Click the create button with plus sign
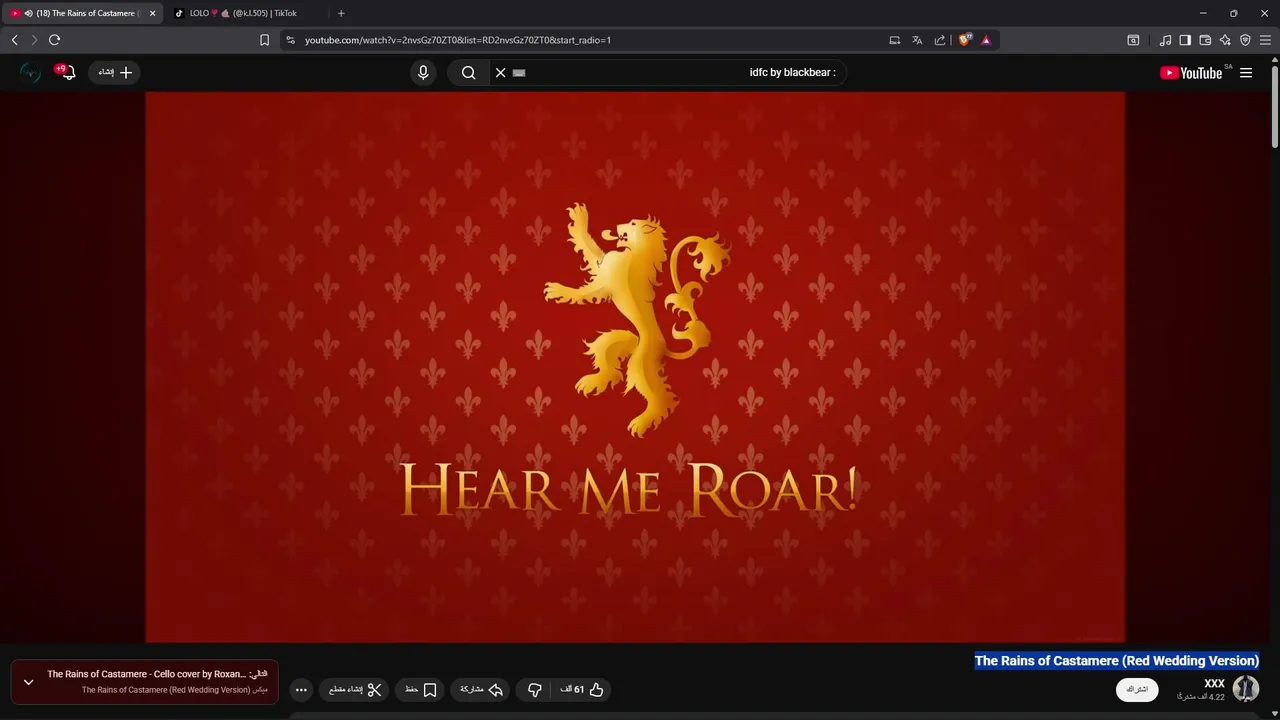 114,72
